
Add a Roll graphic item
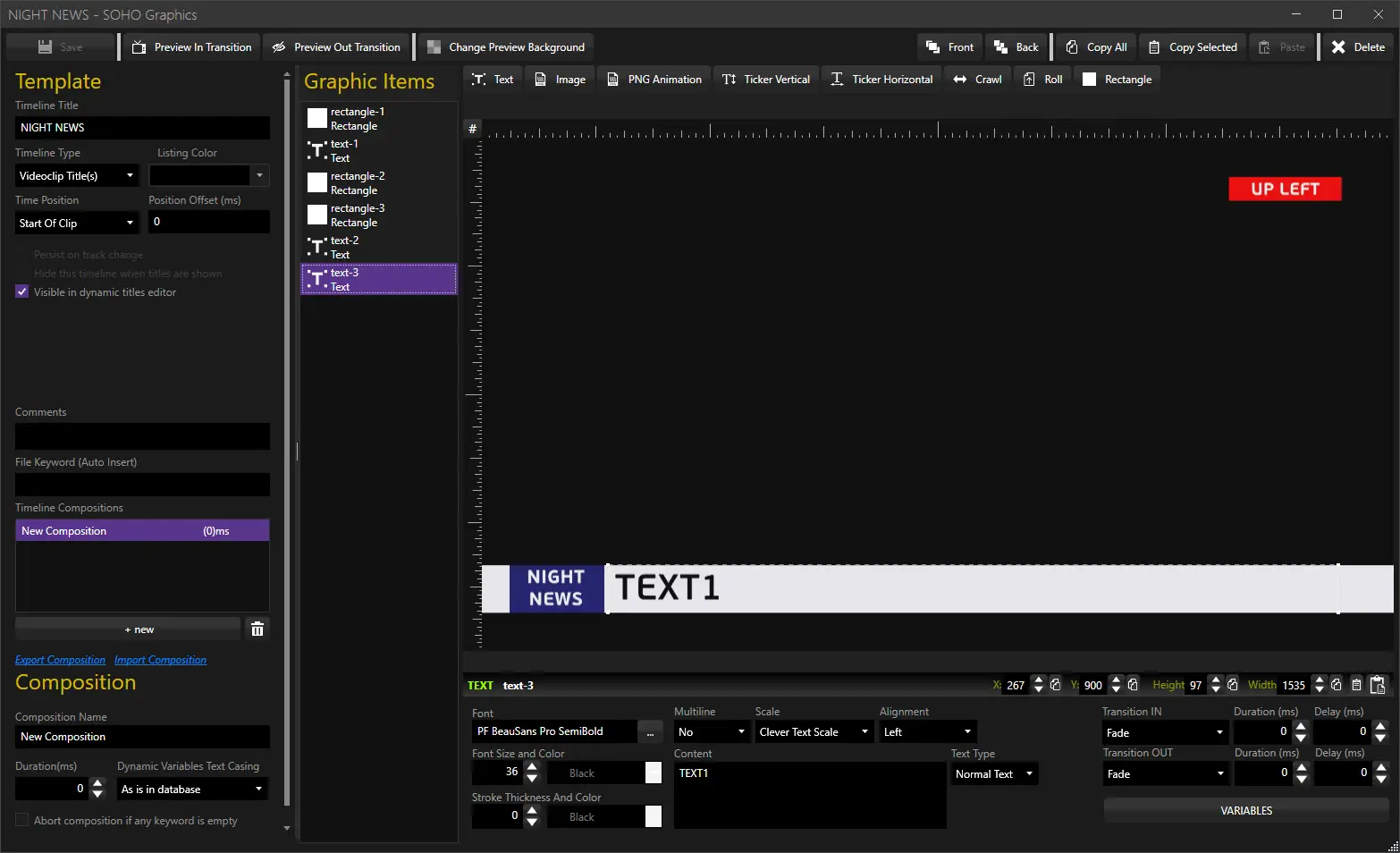click(1042, 80)
